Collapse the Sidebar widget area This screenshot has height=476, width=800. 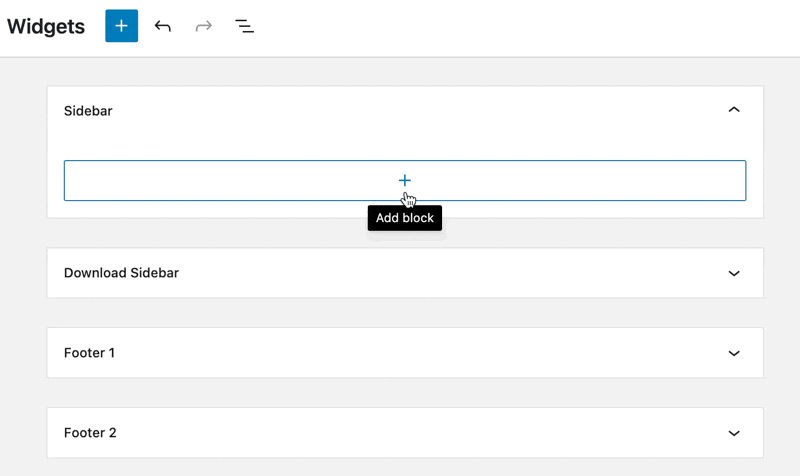(734, 110)
